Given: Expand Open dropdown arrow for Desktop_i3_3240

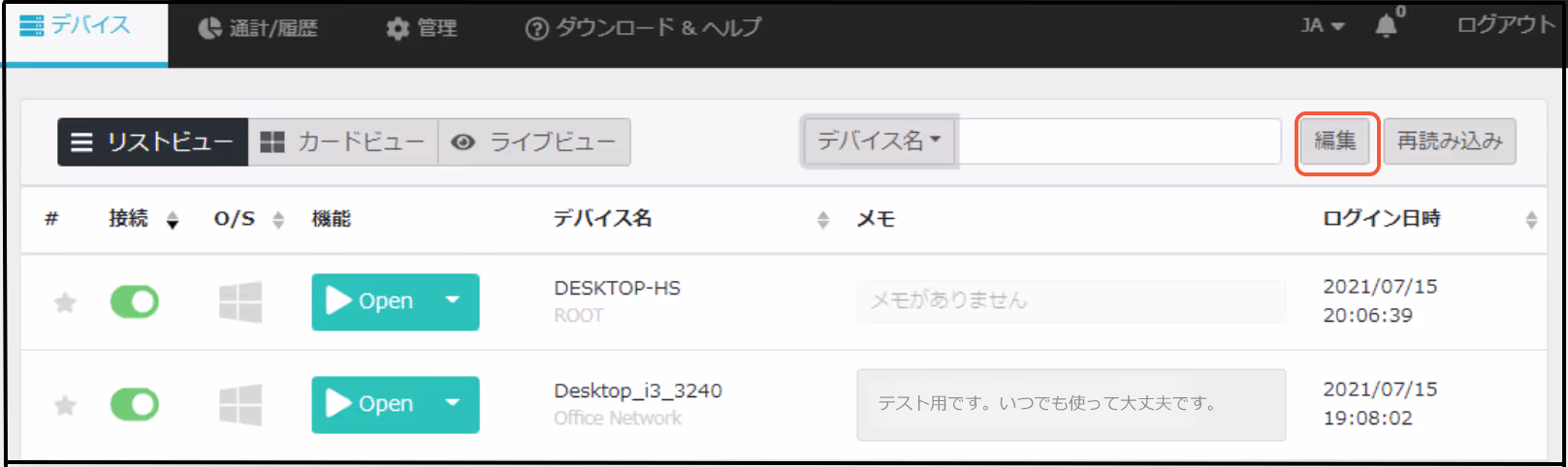Looking at the screenshot, I should 453,404.
